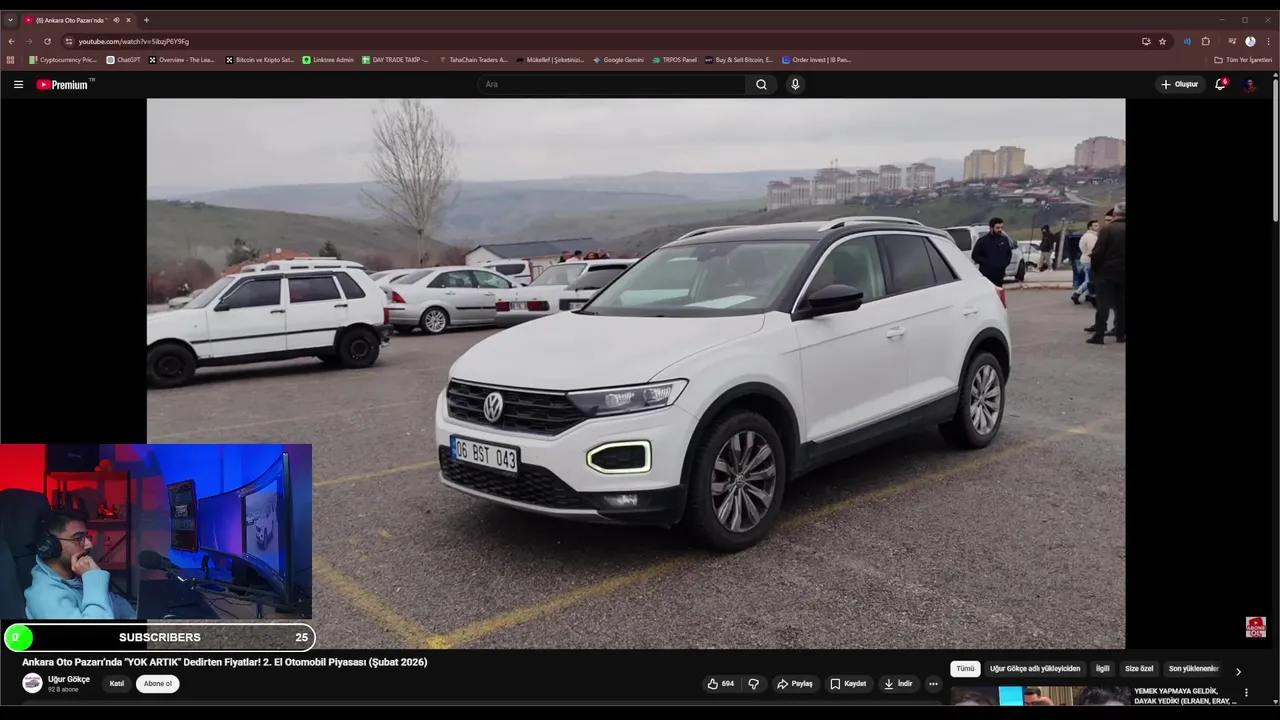Open media control icon in Chrome toolbar
The image size is (1280, 720).
[1232, 41]
